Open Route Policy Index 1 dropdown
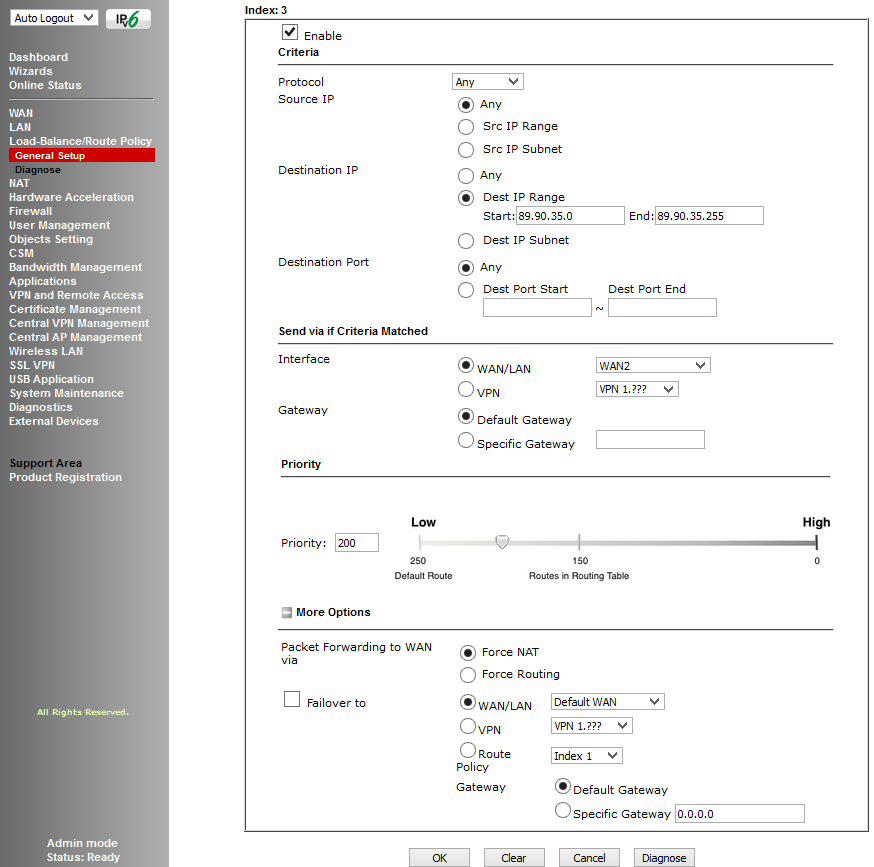The image size is (874, 867). pyautogui.click(x=586, y=756)
